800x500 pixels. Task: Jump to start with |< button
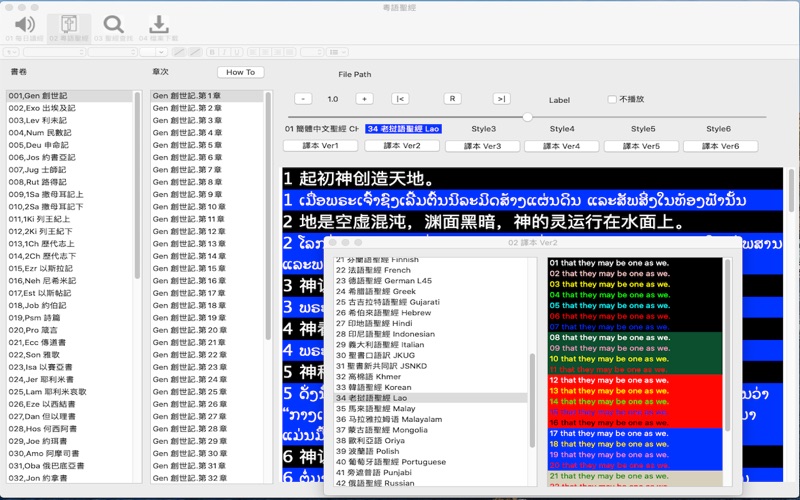click(x=400, y=99)
